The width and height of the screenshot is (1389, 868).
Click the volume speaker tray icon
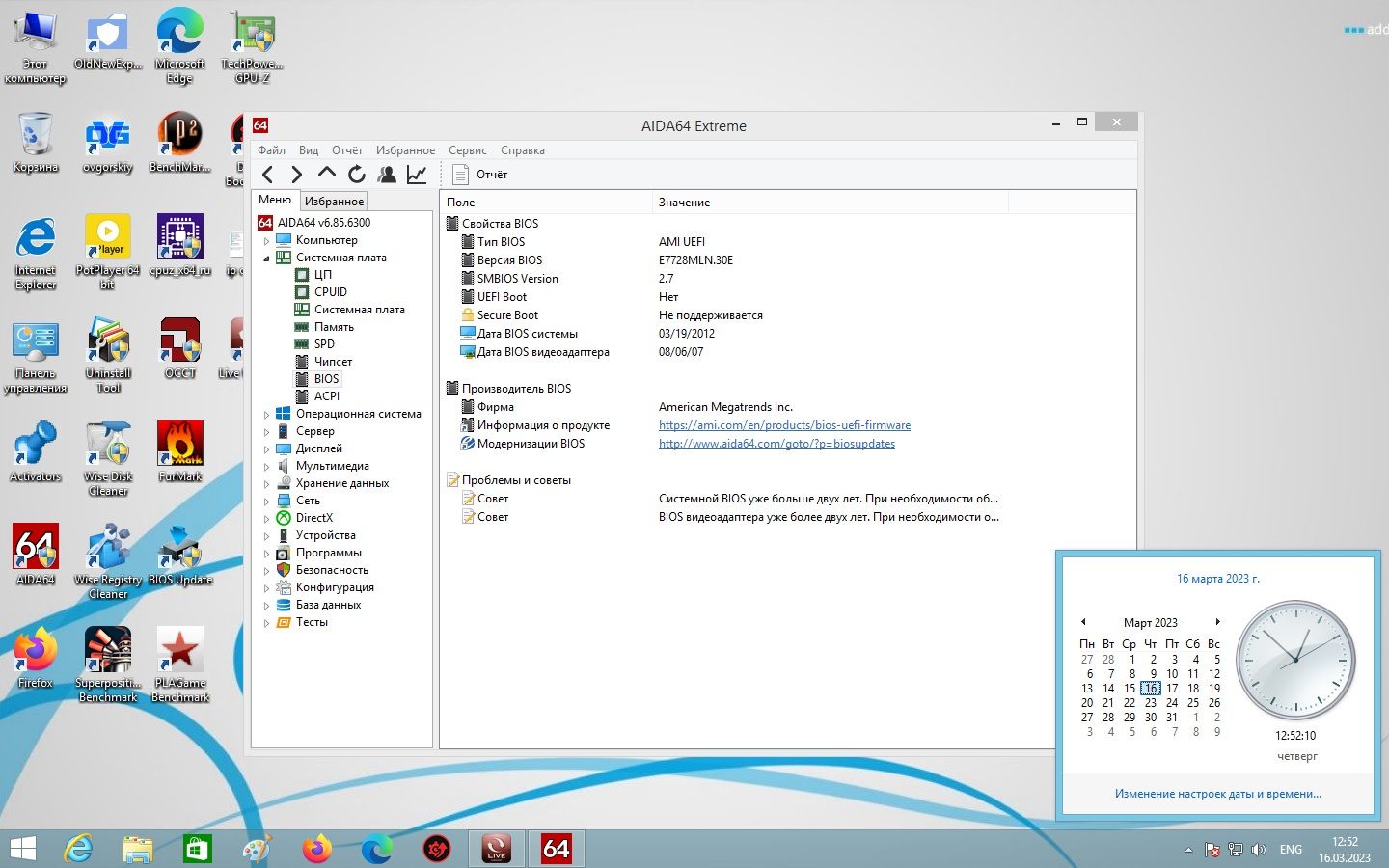tap(1259, 850)
